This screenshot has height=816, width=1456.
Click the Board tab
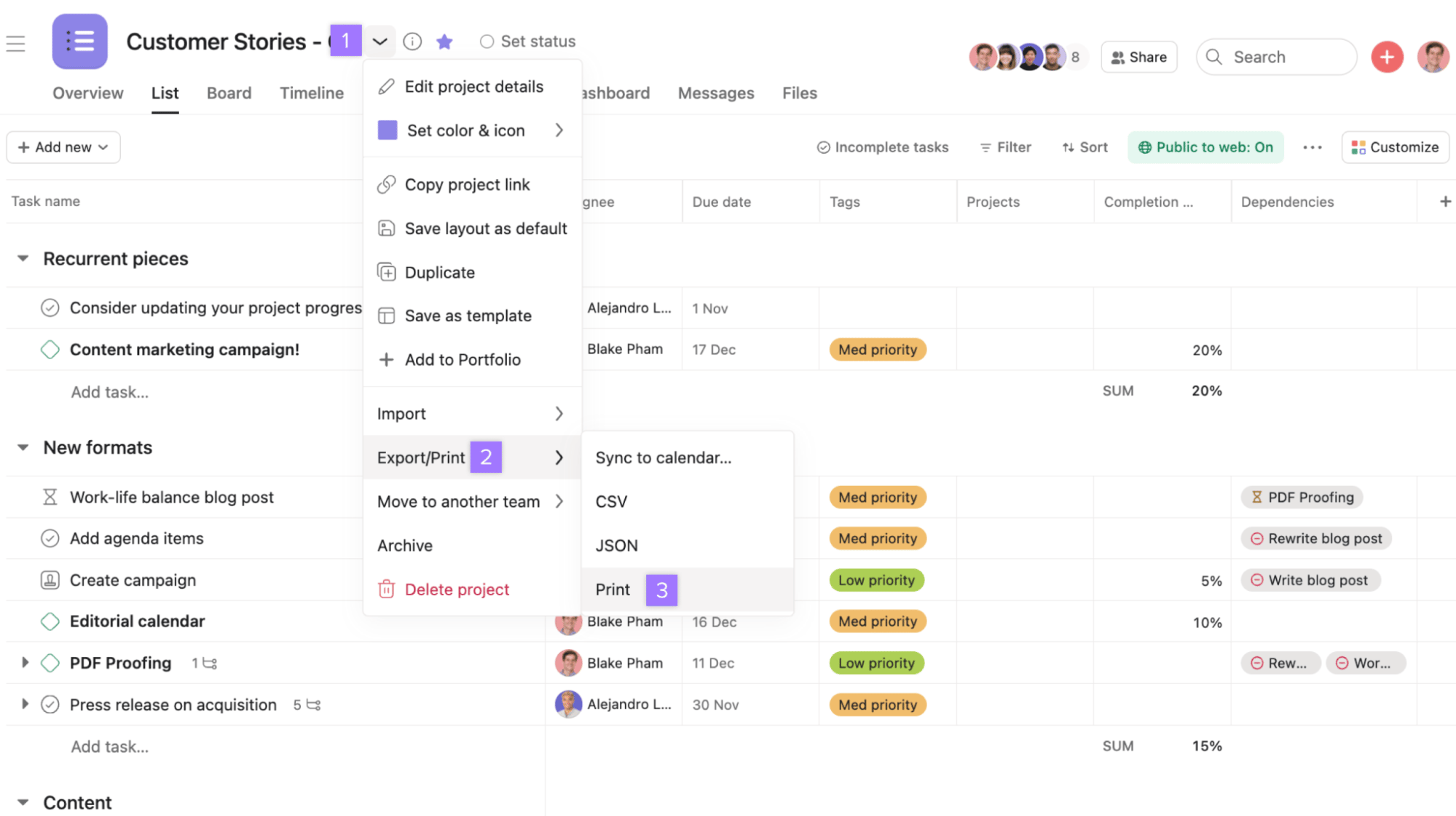click(x=229, y=92)
